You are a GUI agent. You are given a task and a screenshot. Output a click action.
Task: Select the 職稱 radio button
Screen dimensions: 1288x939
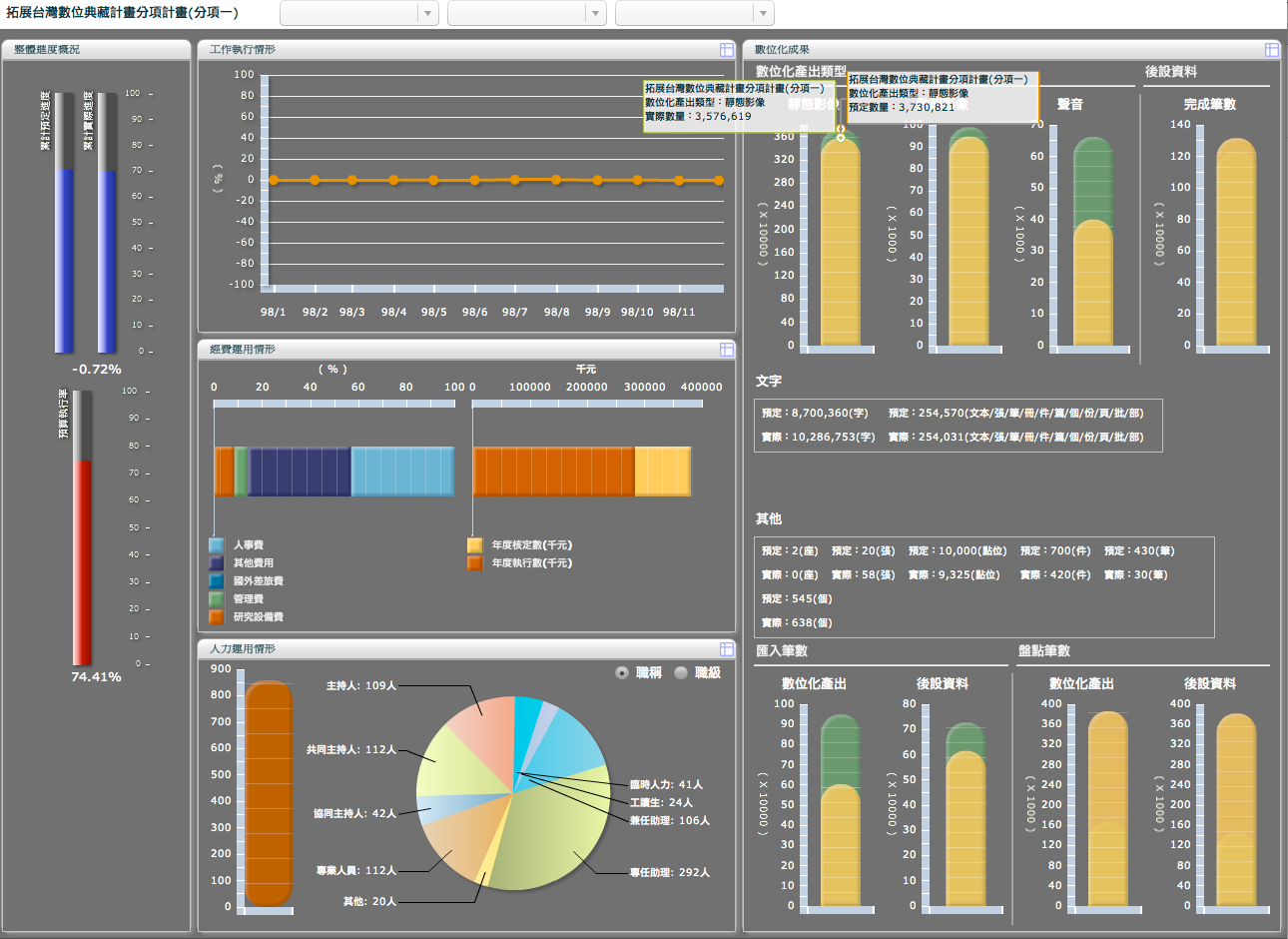pyautogui.click(x=623, y=673)
